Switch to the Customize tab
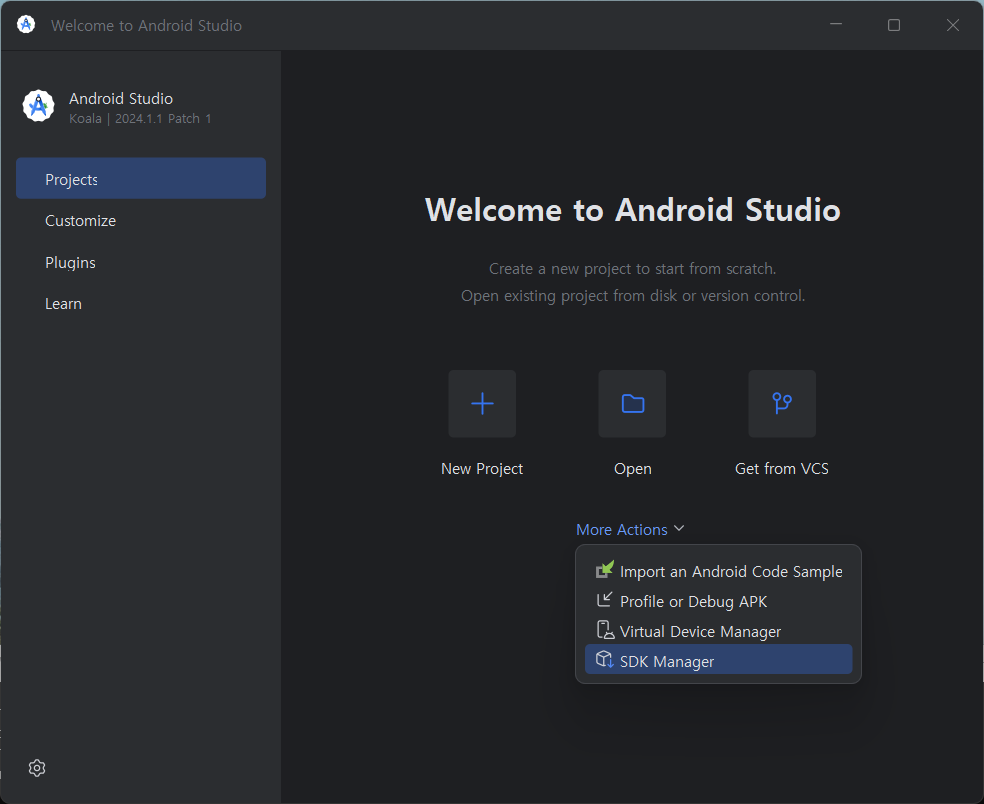 (141, 221)
